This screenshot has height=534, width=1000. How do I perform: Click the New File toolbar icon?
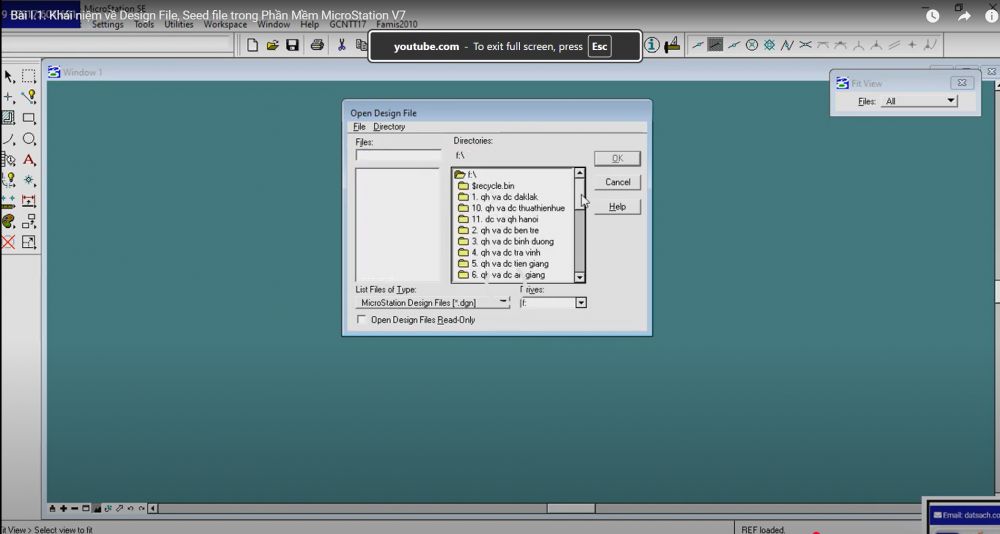(253, 45)
